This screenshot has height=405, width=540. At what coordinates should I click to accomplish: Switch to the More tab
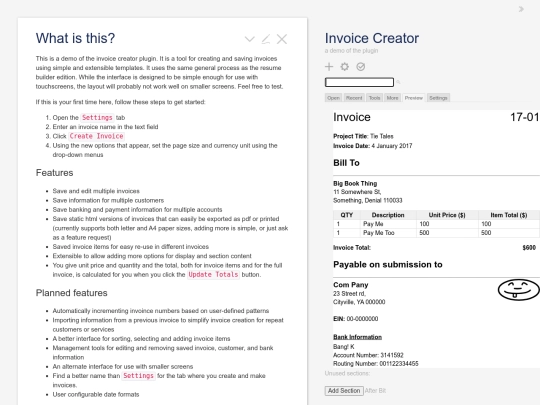point(392,98)
